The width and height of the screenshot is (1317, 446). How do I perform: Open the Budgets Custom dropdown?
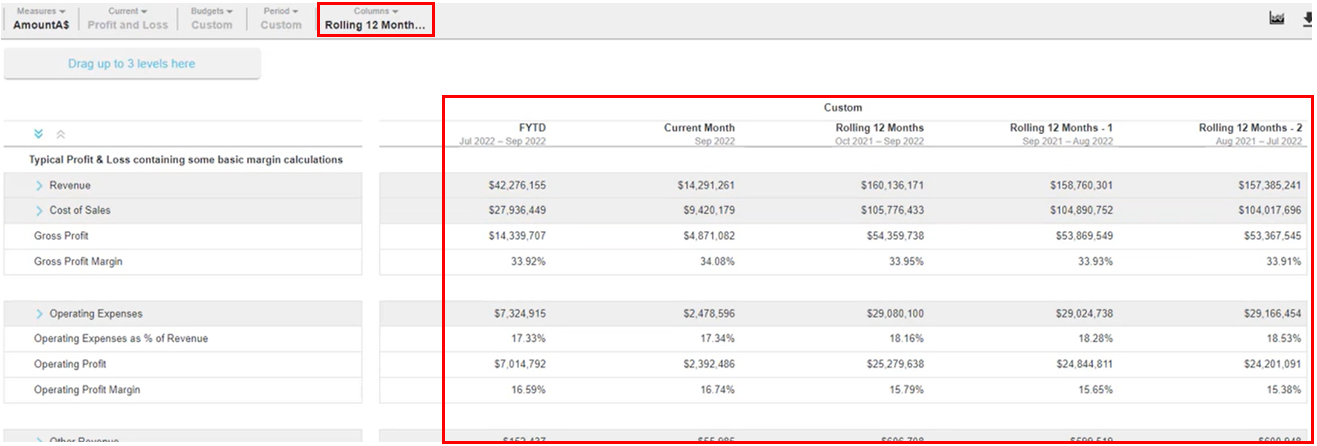tap(212, 18)
